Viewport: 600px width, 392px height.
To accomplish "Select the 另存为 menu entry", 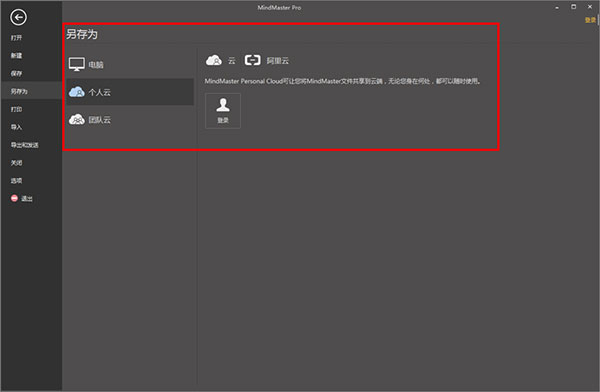I will (19, 91).
